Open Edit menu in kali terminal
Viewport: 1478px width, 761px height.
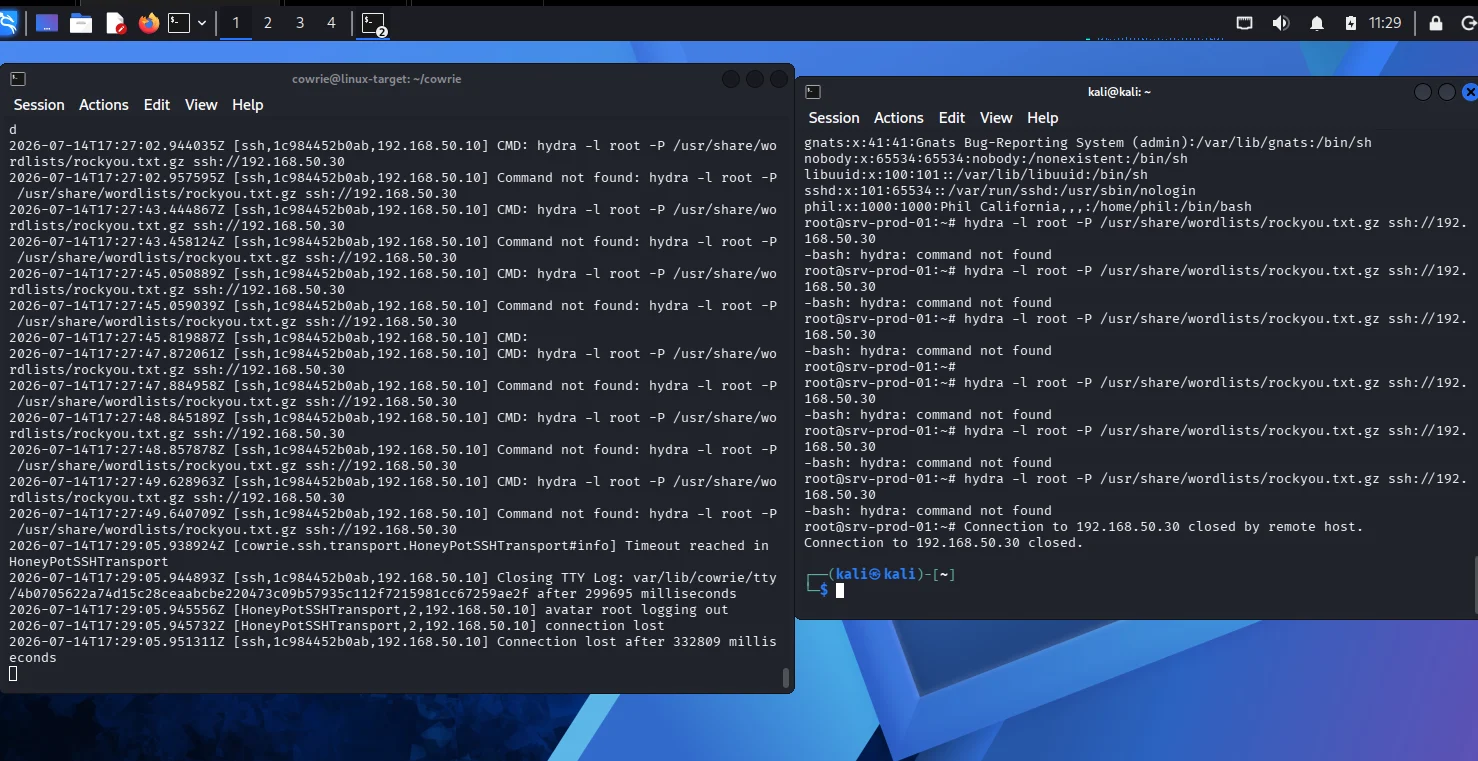click(952, 118)
